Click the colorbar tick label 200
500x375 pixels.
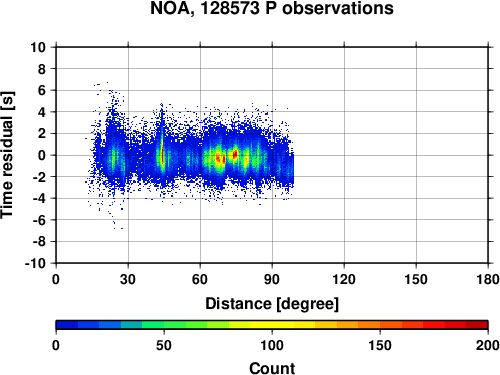(x=488, y=345)
